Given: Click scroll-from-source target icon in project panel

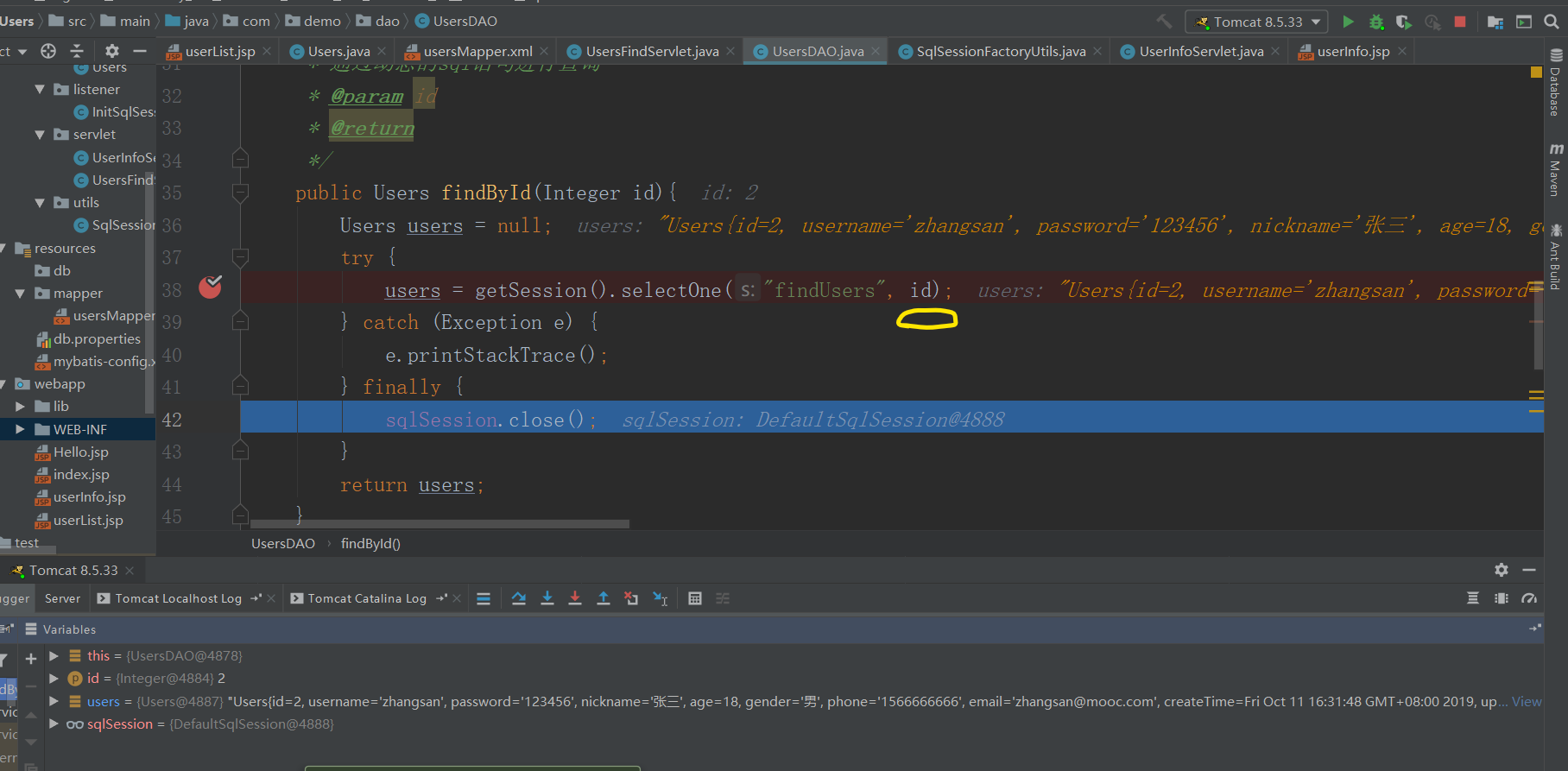Looking at the screenshot, I should pos(48,51).
